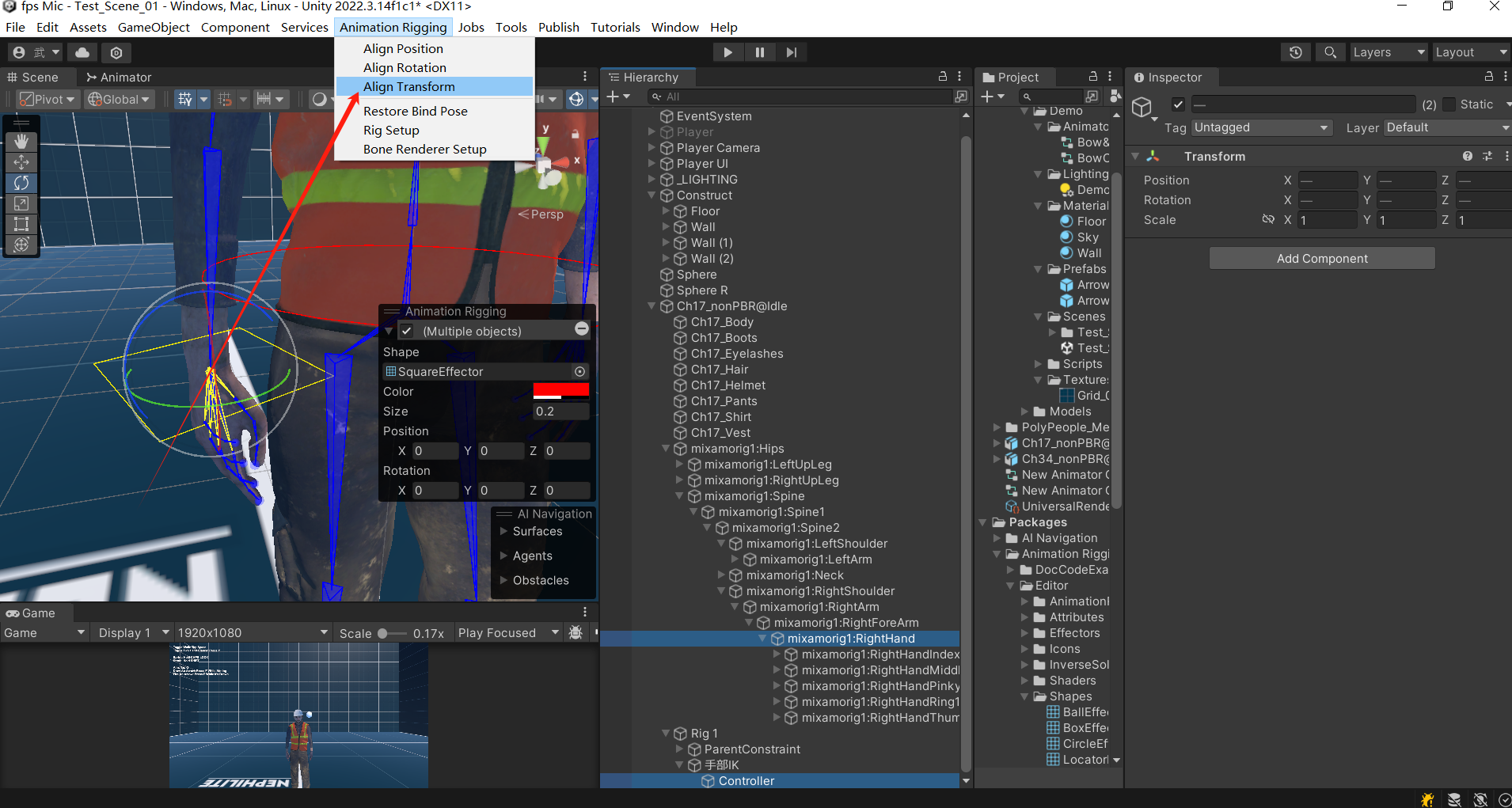
Task: Open the Unity Cloud button
Action: [x=82, y=52]
